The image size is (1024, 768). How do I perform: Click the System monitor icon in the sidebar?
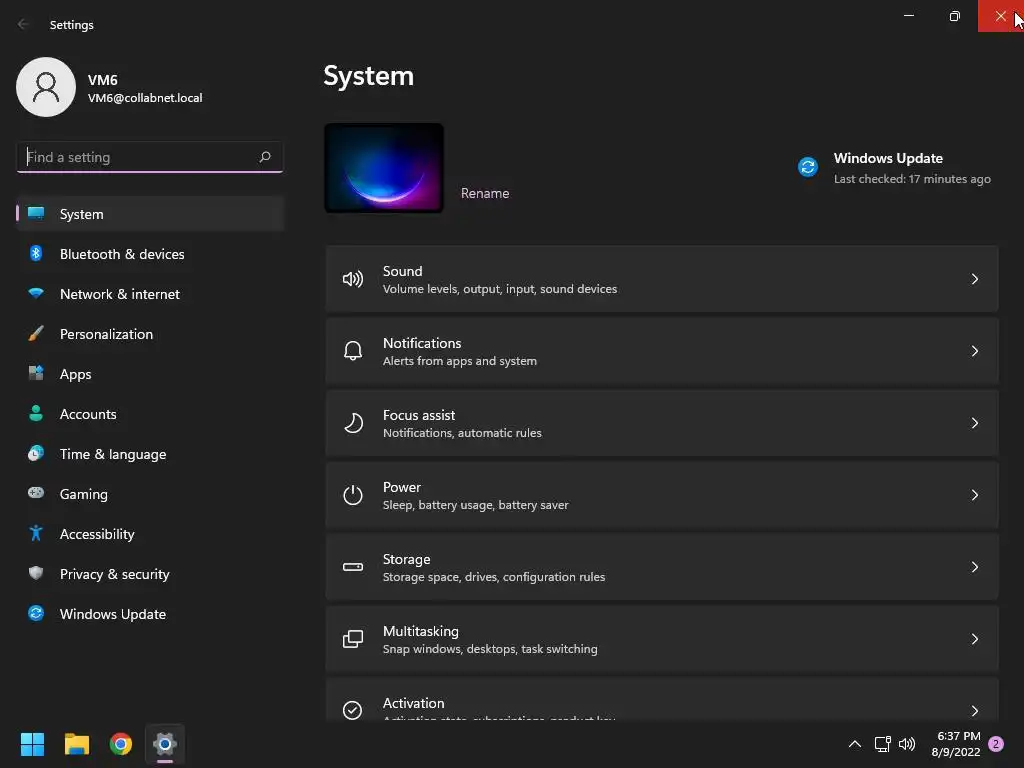[36, 214]
